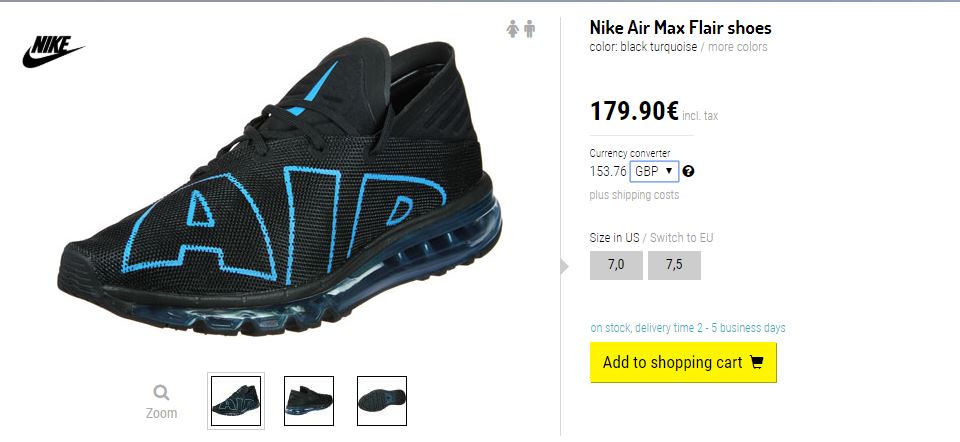Open the more colors link
The width and height of the screenshot is (960, 442).
[x=738, y=47]
